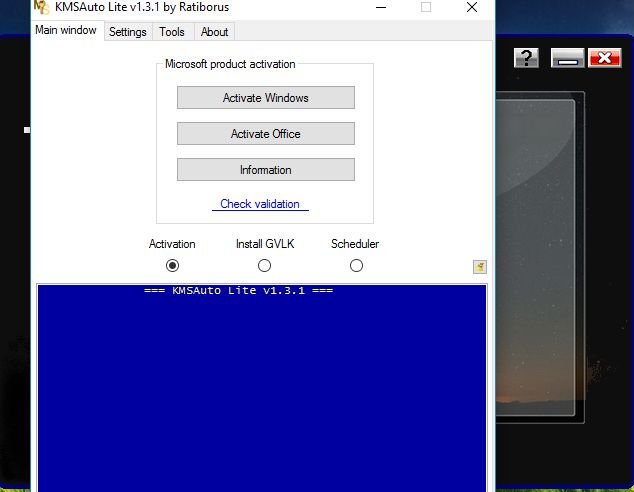Select the Scheduler radio button
634x492 pixels.
coord(356,266)
